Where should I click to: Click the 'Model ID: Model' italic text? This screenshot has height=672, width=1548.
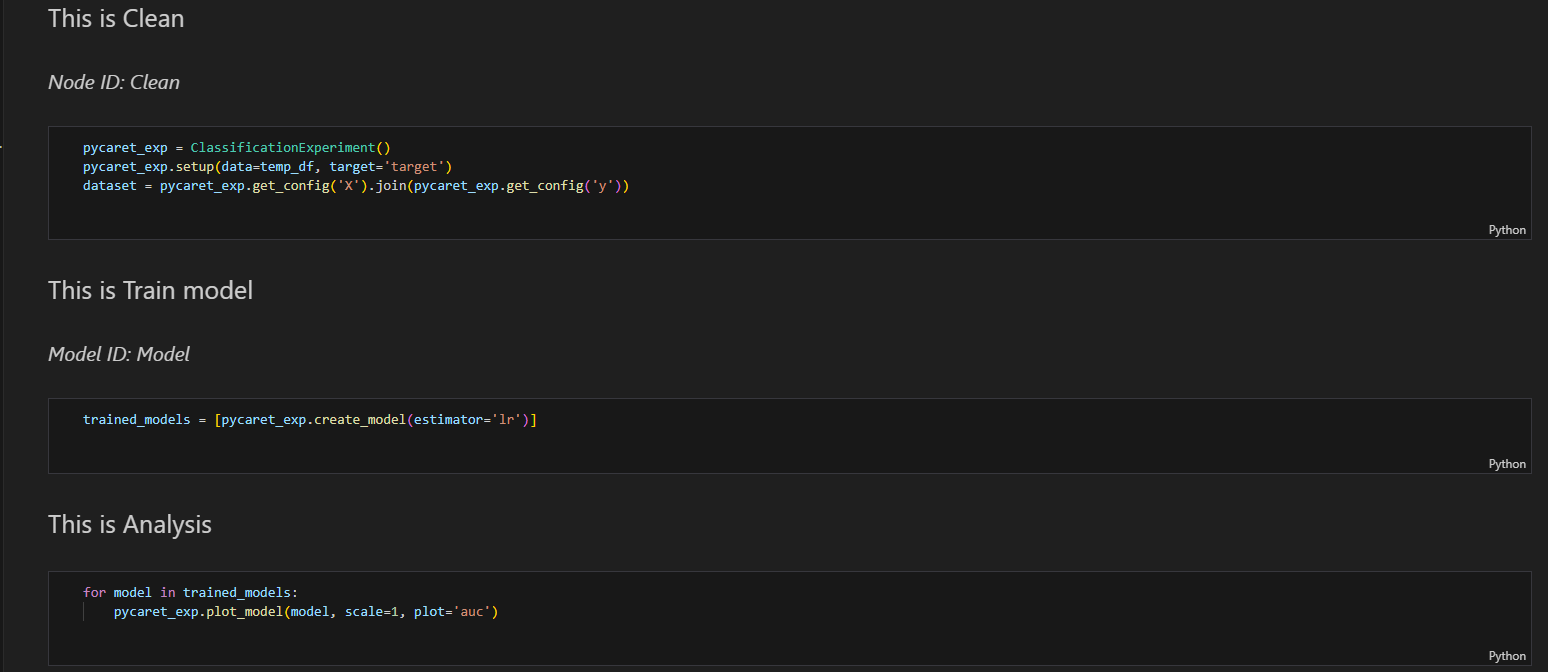pos(119,354)
